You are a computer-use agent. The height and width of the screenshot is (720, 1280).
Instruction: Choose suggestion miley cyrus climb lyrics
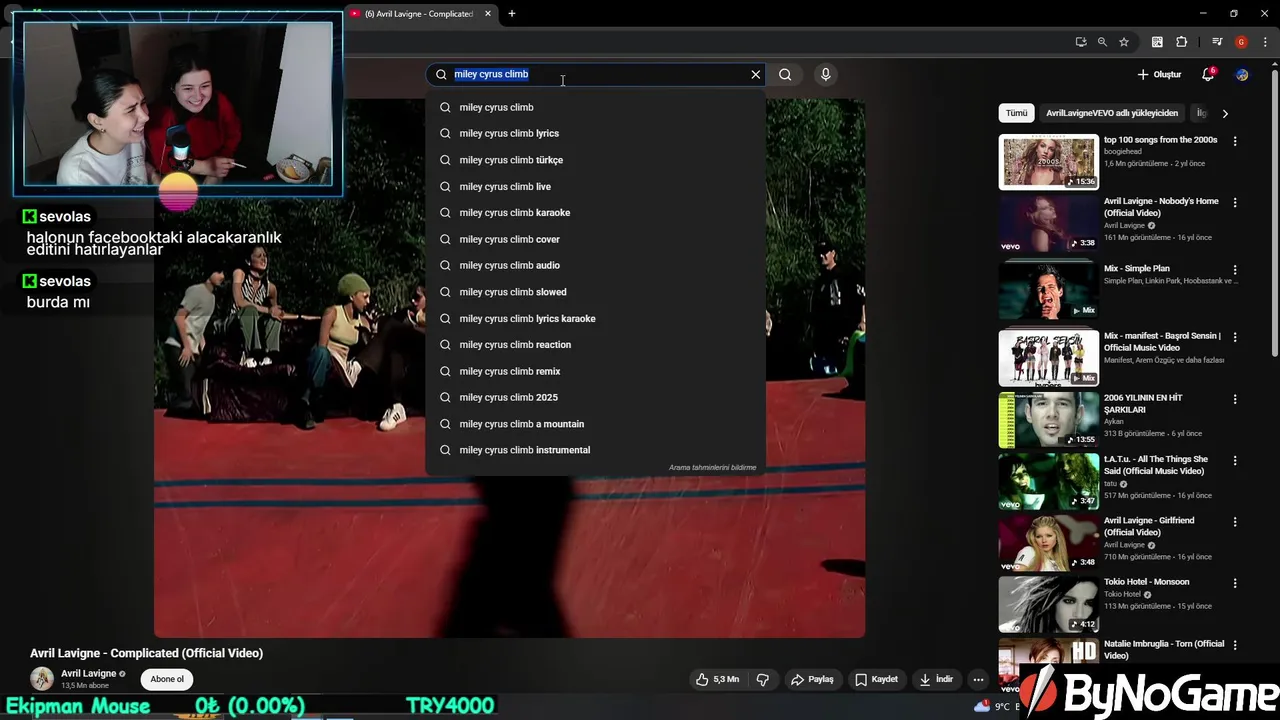pyautogui.click(x=596, y=133)
